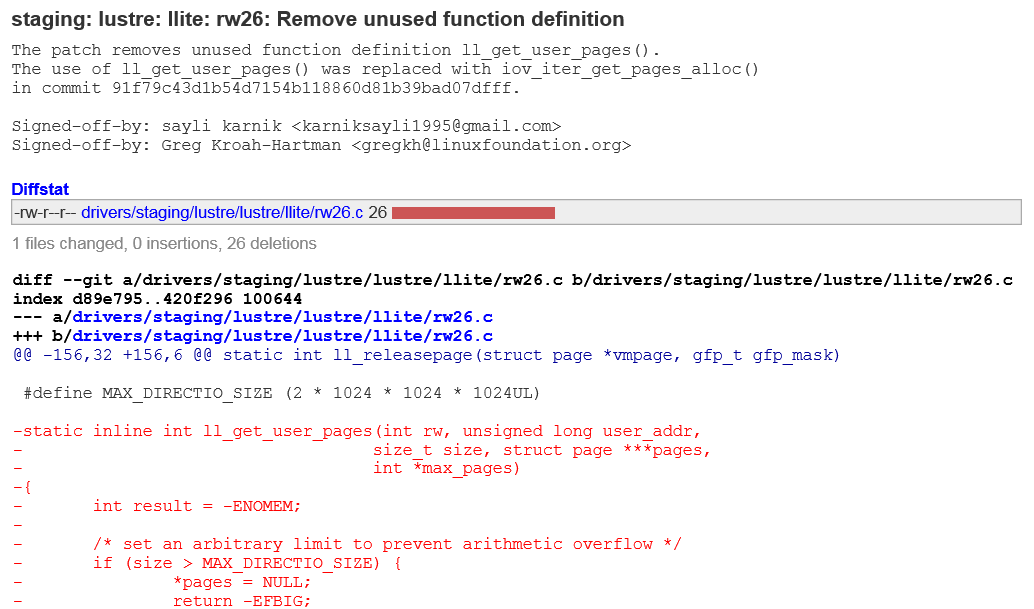The image size is (1034, 609).
Task: Open the Diffstat link
Action: 39,189
